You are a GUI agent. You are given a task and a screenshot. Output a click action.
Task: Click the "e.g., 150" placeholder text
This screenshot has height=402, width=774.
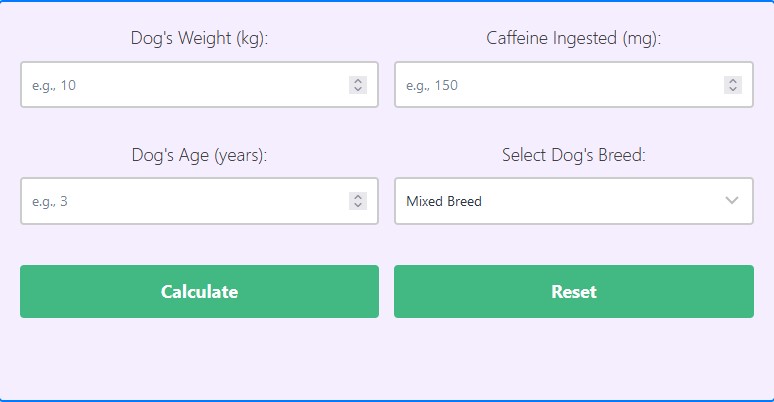coord(432,85)
